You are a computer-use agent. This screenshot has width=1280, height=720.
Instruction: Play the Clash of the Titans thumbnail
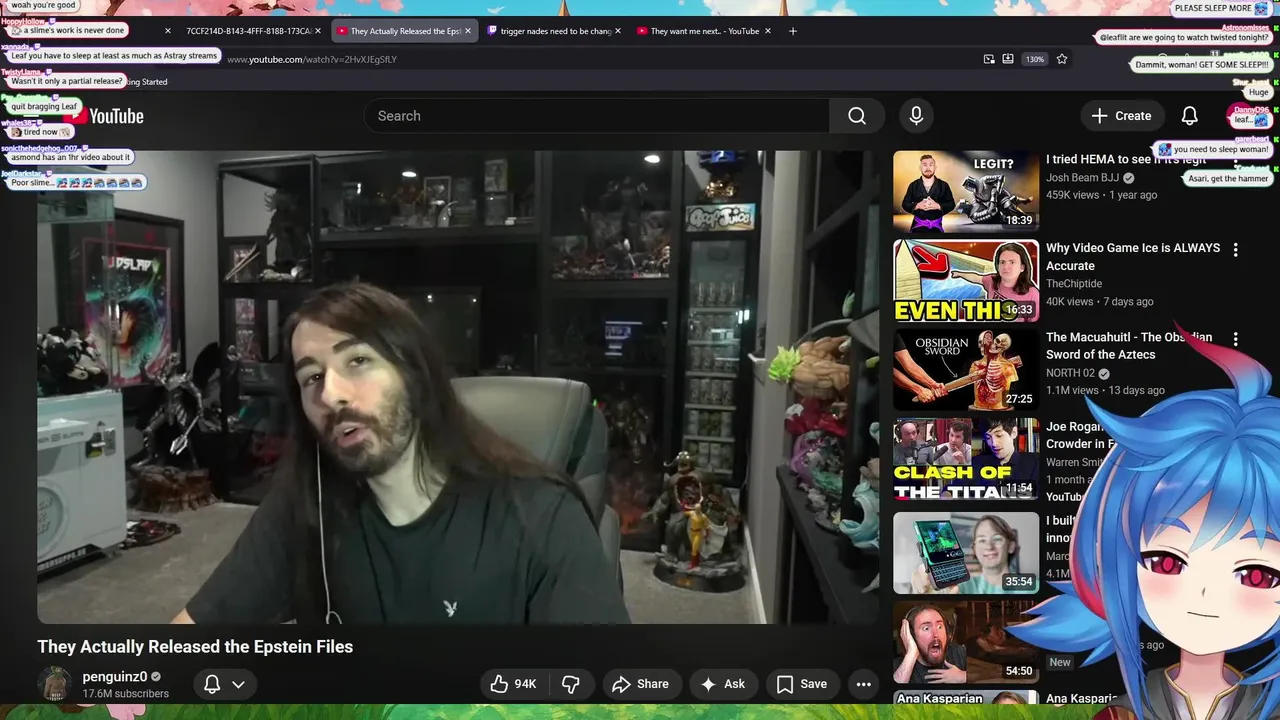(x=966, y=459)
